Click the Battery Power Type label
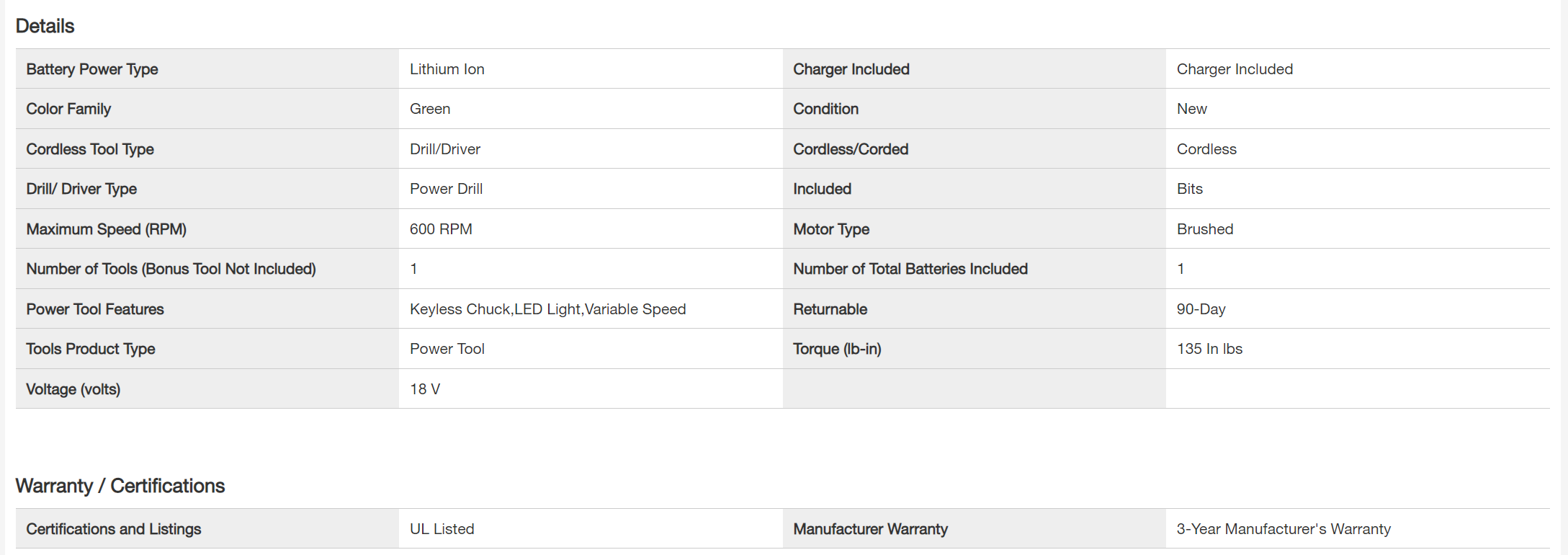The image size is (1568, 555). click(92, 69)
